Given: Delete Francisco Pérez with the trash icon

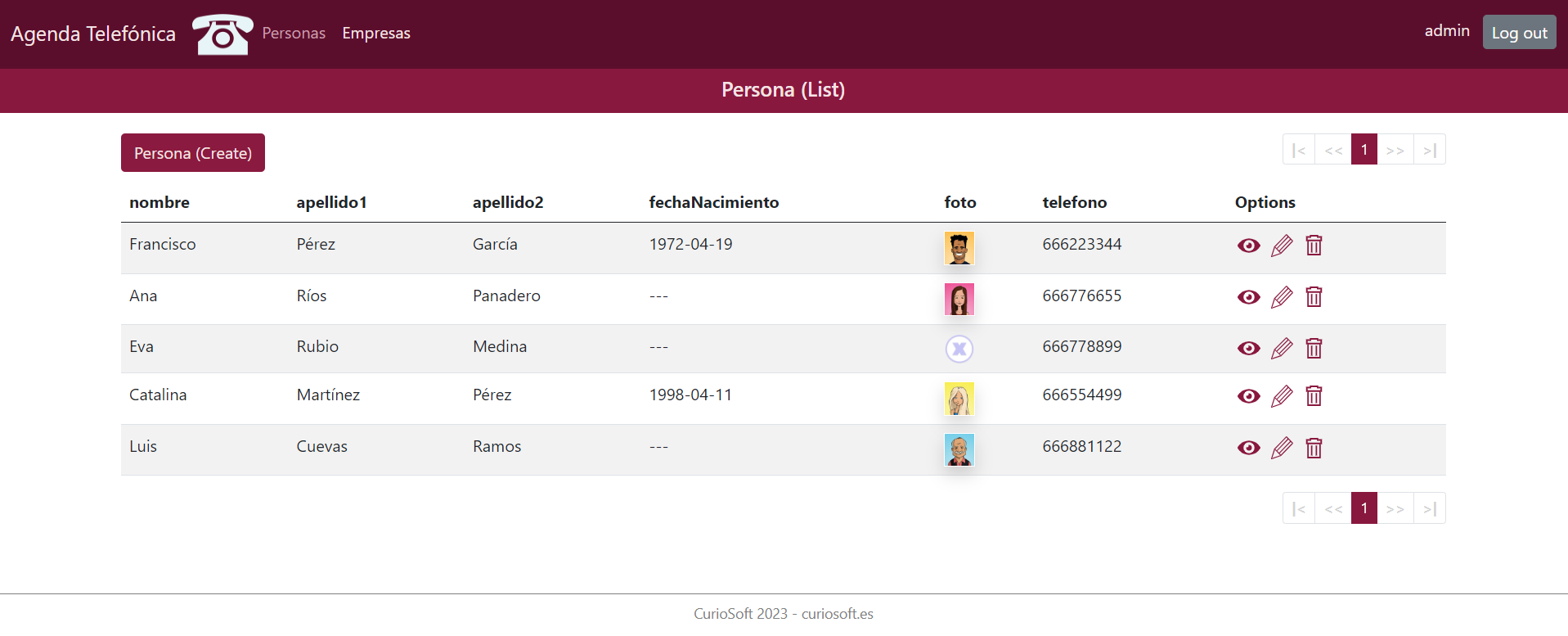Looking at the screenshot, I should click(x=1314, y=246).
